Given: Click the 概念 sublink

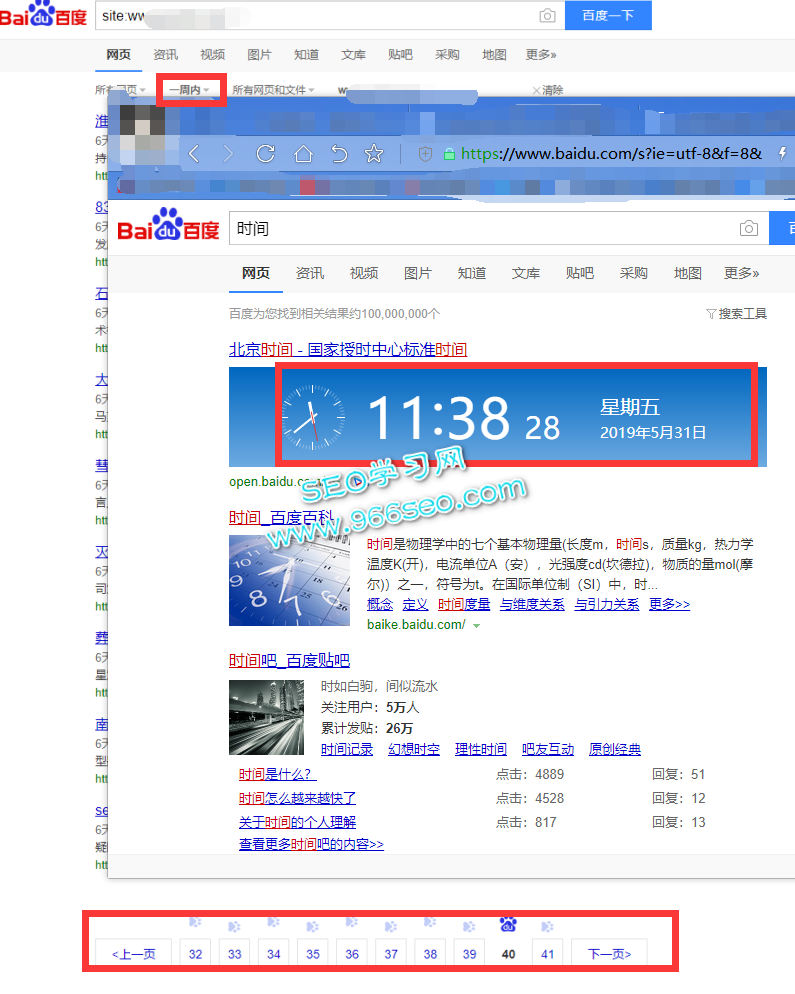Looking at the screenshot, I should coord(380,605).
